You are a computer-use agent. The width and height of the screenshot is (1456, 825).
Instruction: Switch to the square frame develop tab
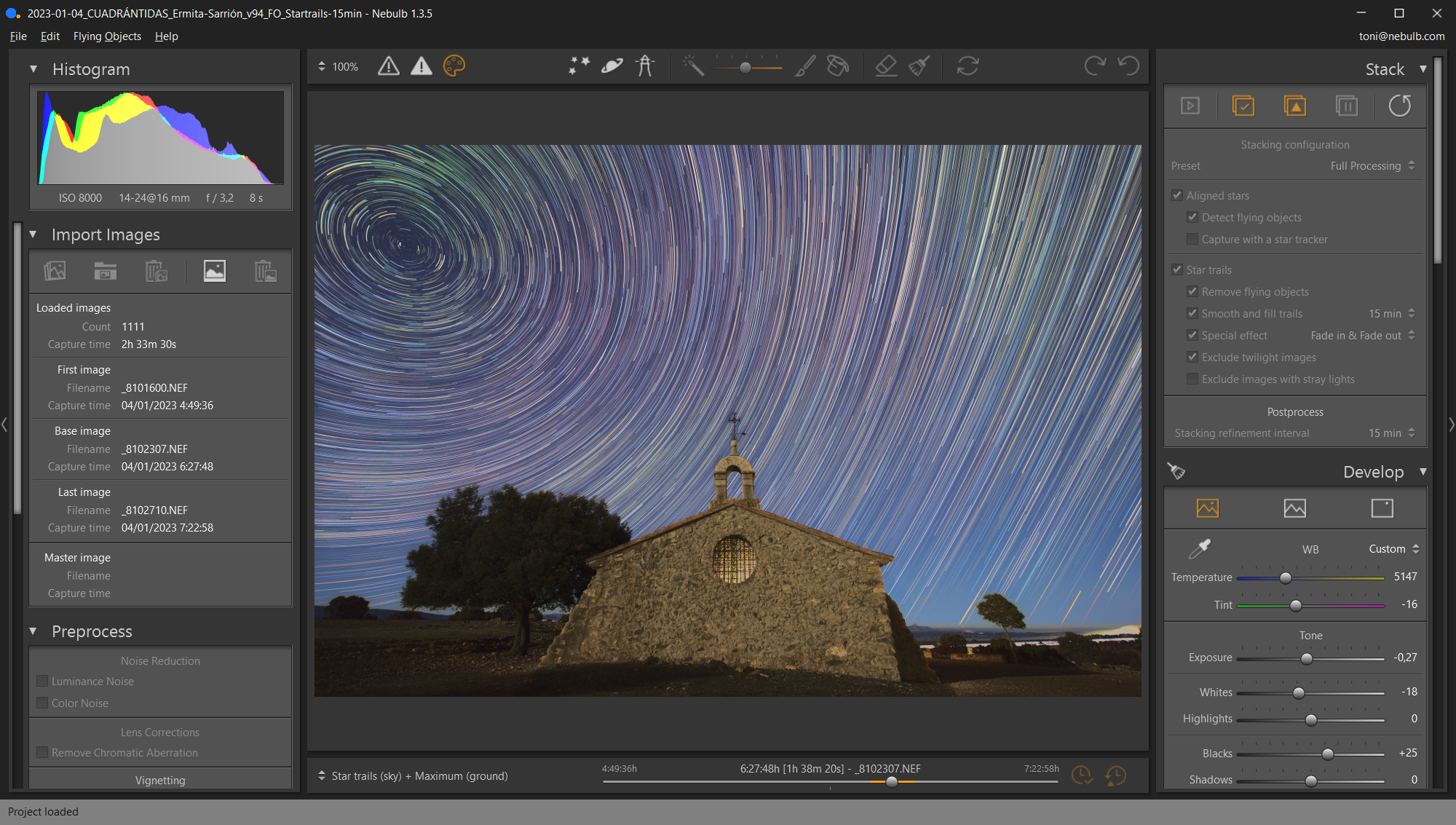1382,508
